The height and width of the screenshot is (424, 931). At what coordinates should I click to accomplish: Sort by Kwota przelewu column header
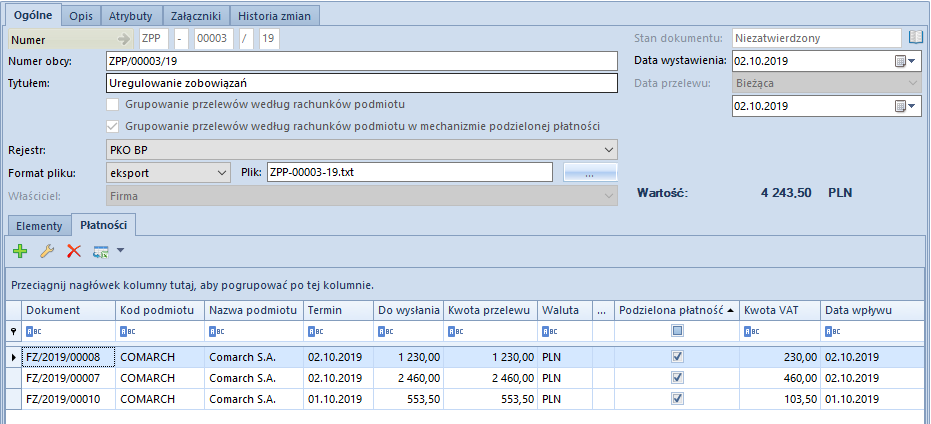490,310
